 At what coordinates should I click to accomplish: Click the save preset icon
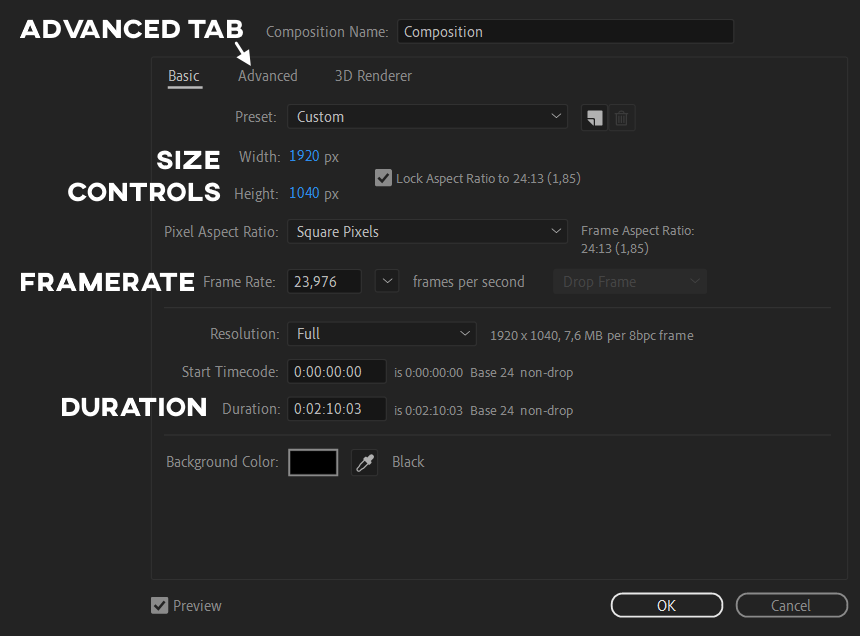(594, 118)
